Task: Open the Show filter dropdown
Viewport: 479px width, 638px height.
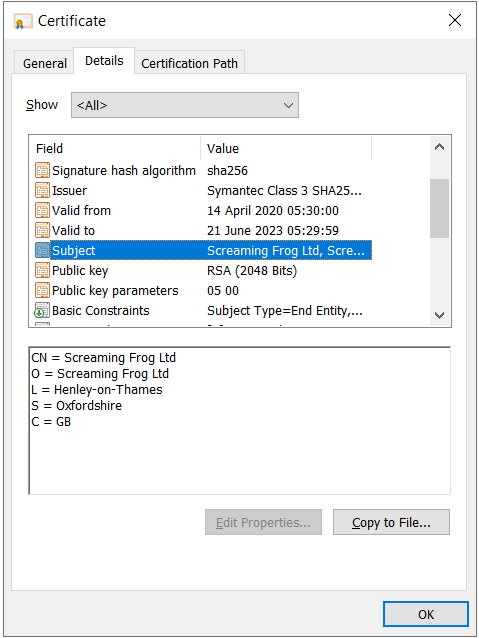Action: (x=185, y=105)
